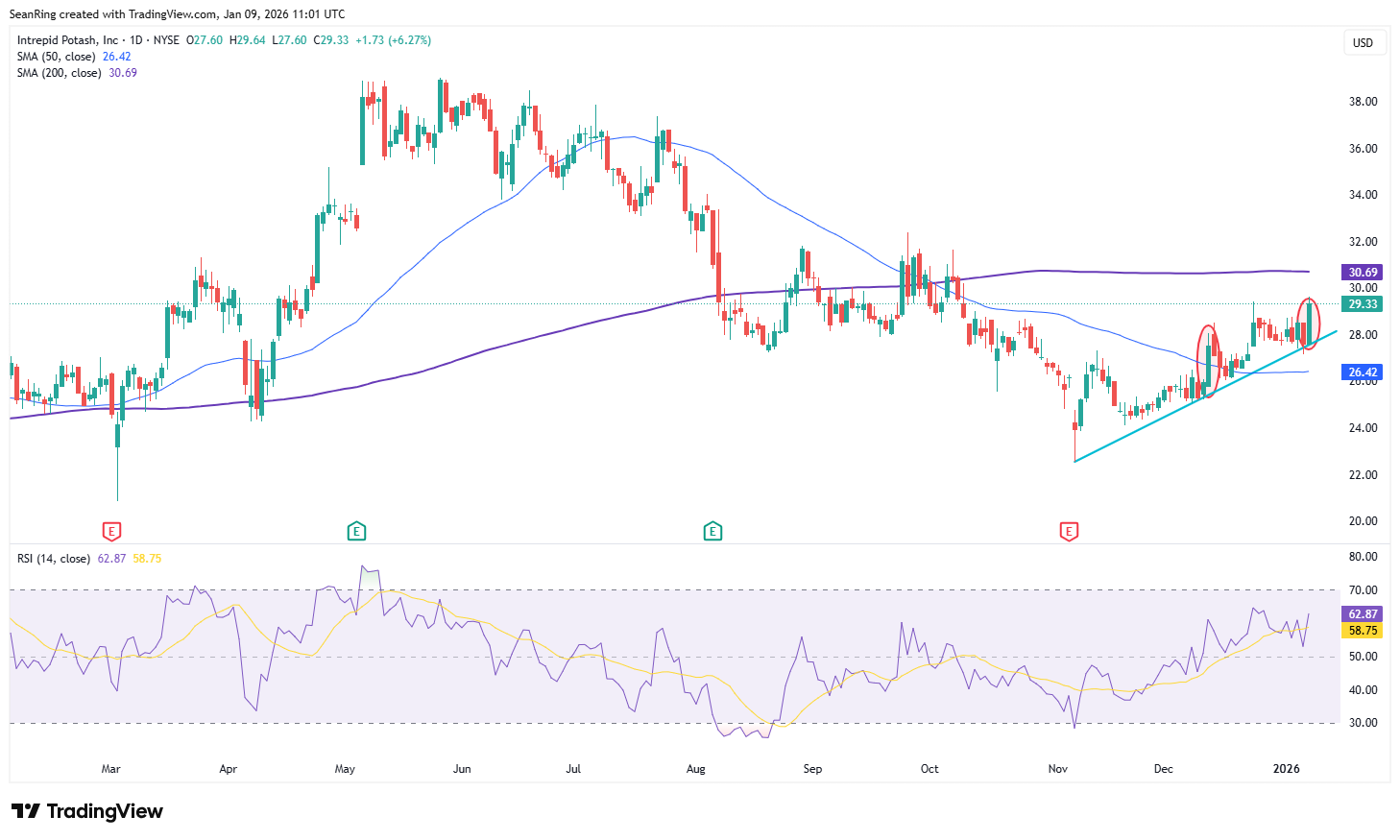Click the +1.73 (+6.27%) change value
The image size is (1400, 840).
(394, 40)
